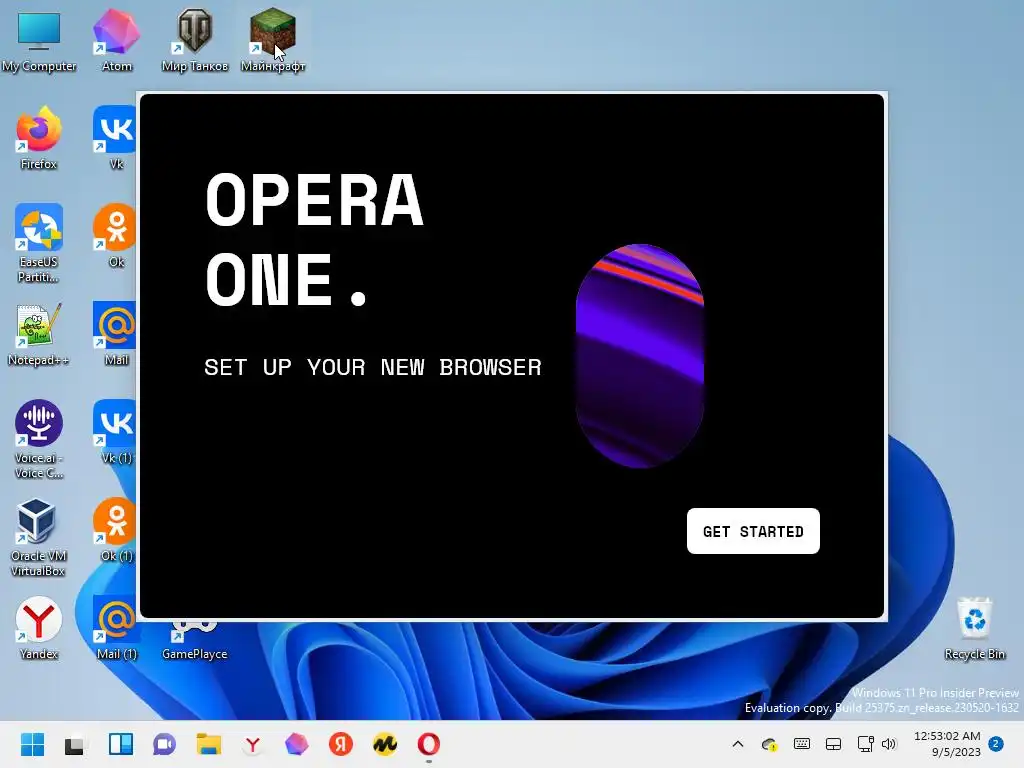Image resolution: width=1024 pixels, height=768 pixels.
Task: Select the Mail desktop shortcut
Action: click(x=115, y=334)
